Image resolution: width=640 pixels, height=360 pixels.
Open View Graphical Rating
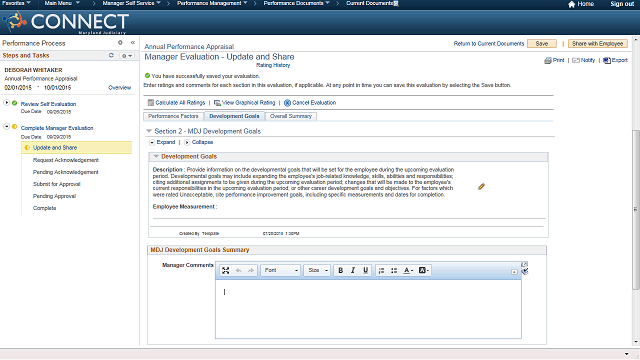tap(248, 102)
